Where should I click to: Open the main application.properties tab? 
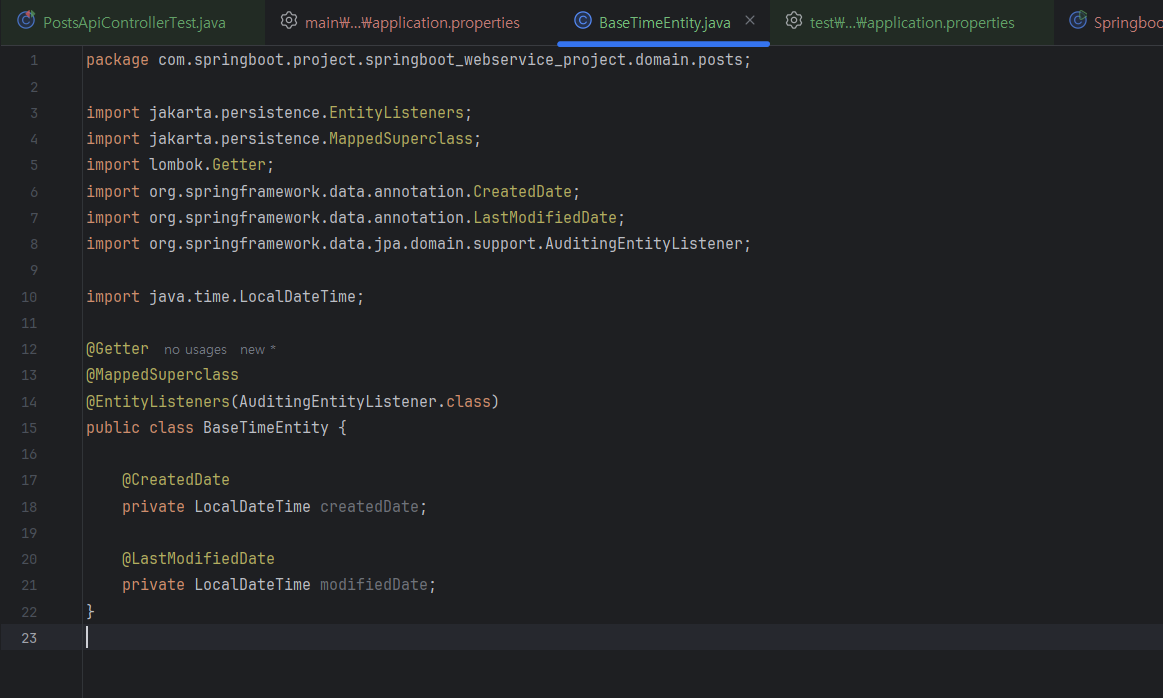(412, 22)
